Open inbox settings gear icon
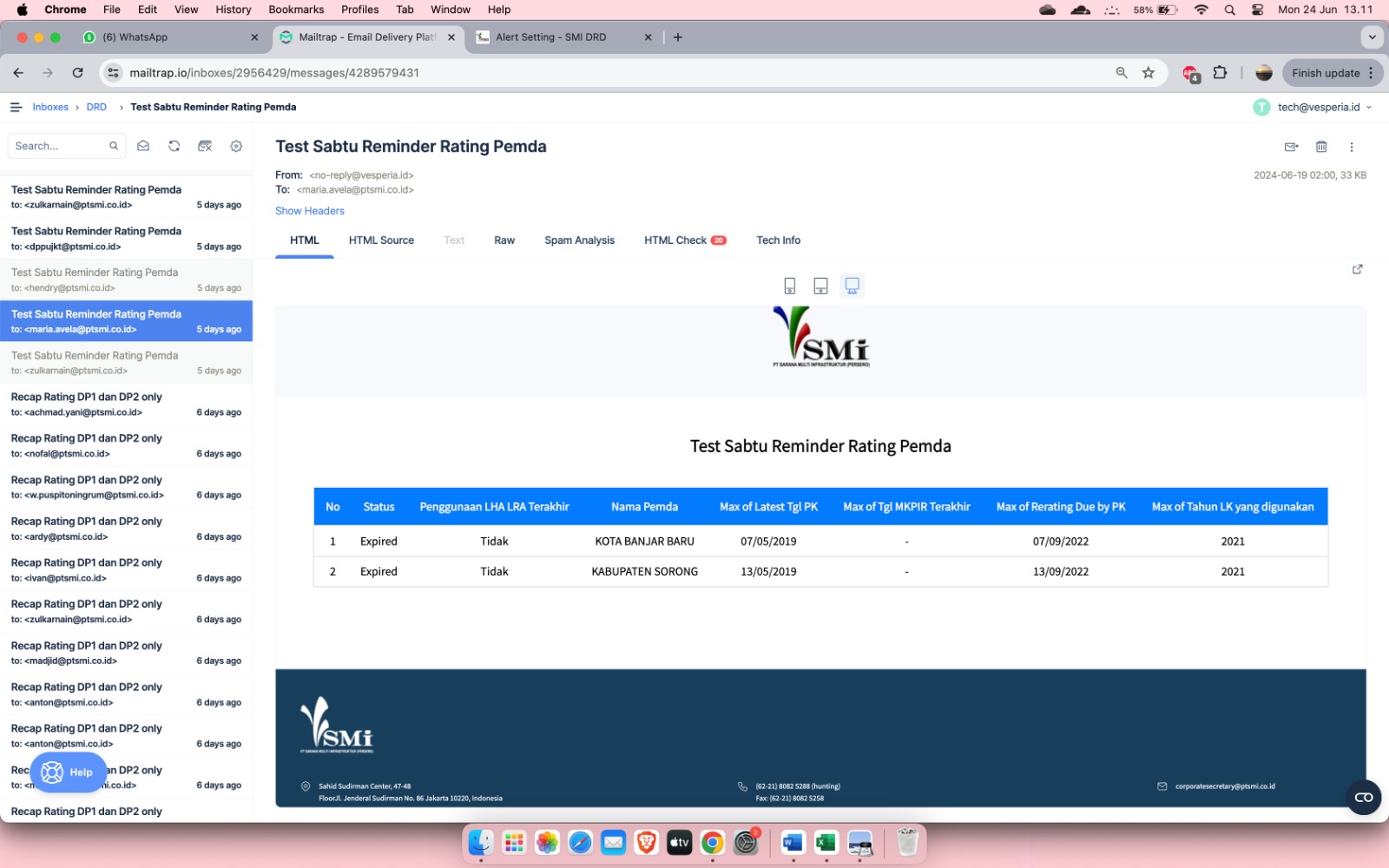This screenshot has width=1389, height=868. tap(236, 146)
